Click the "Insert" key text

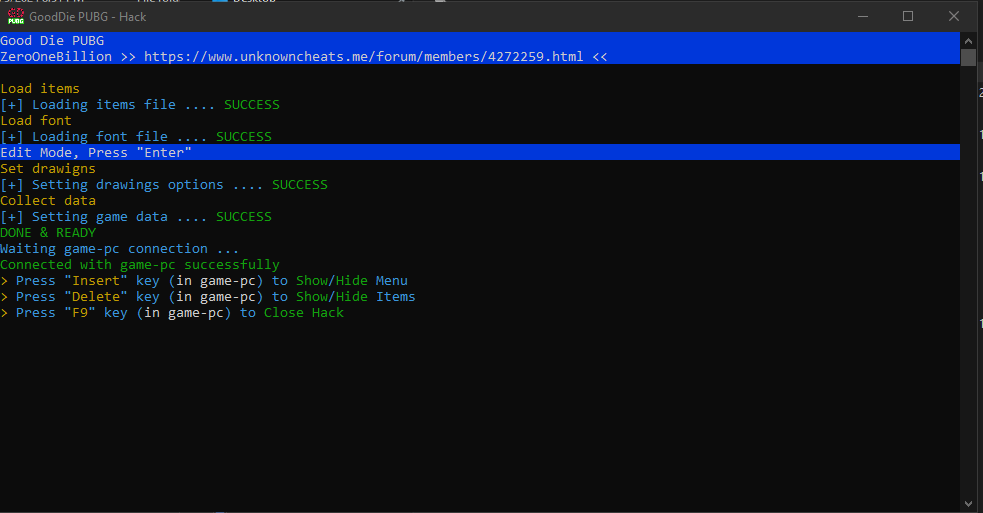96,281
